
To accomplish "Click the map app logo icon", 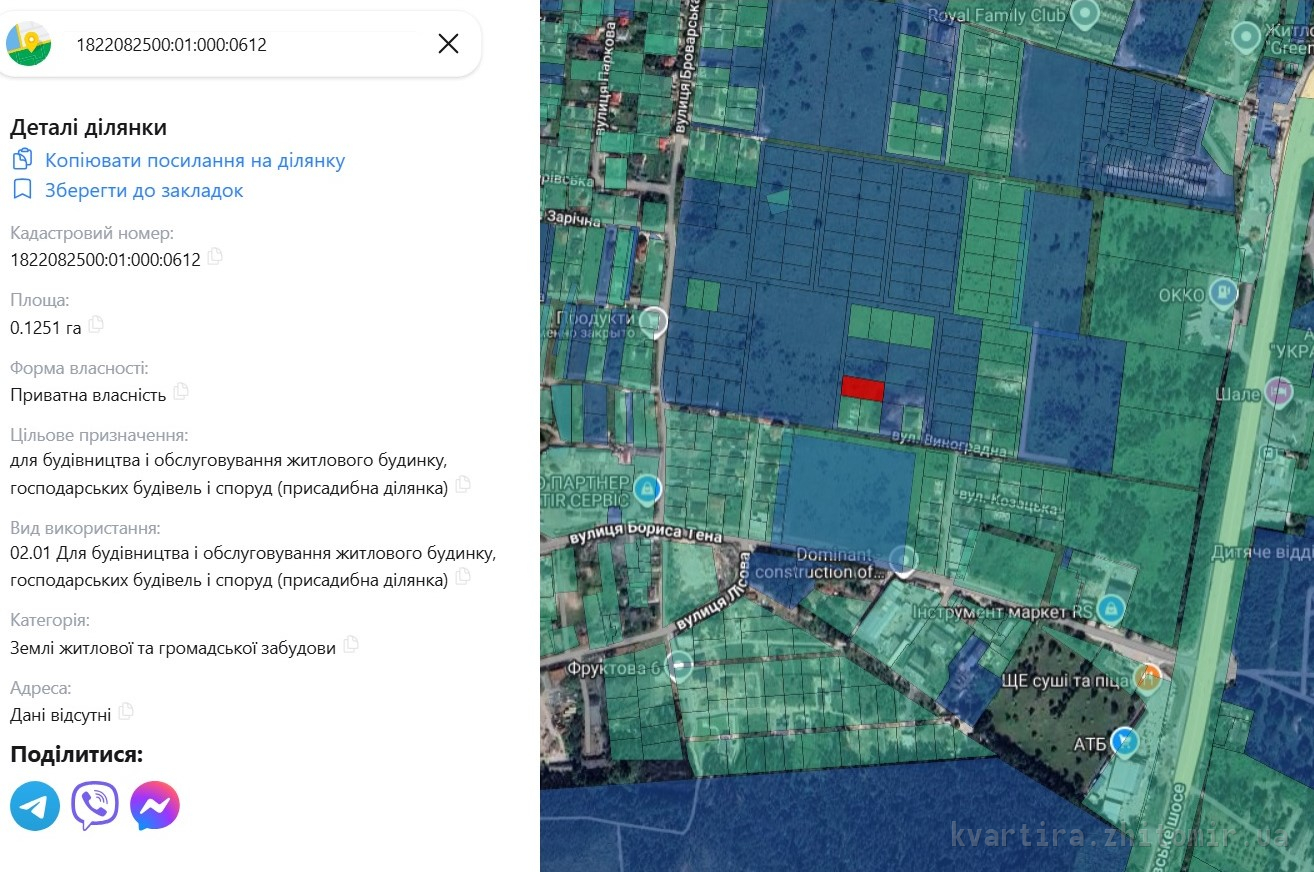I will tap(29, 44).
